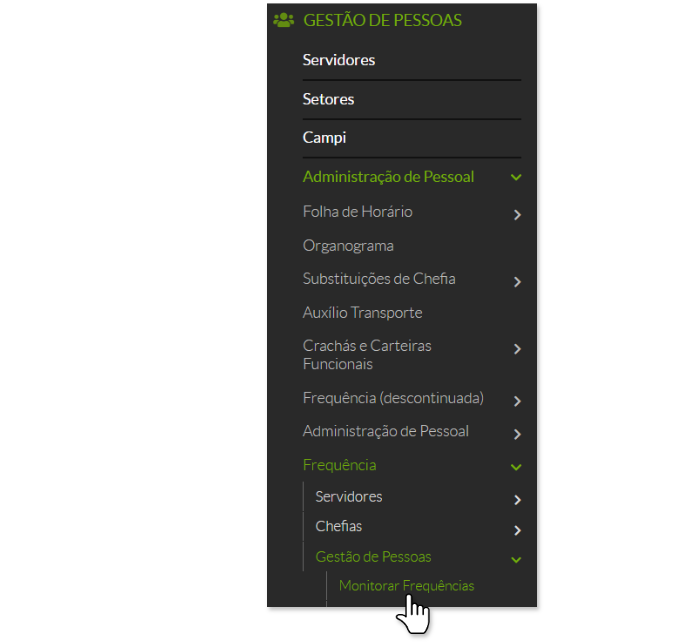Open the Organograma link
Viewport: 685px width, 642px height.
(x=348, y=246)
